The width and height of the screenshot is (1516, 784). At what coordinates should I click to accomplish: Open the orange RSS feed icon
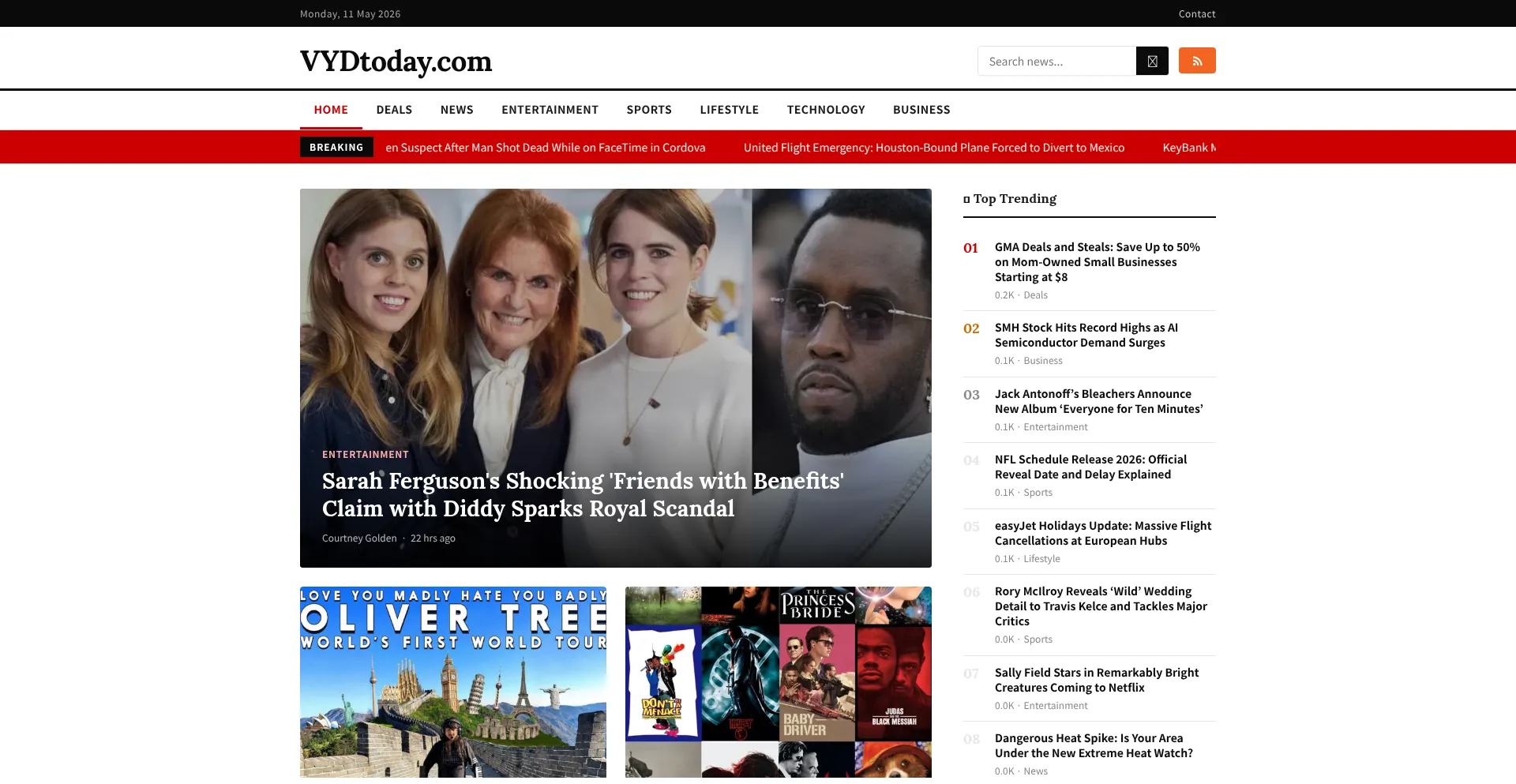point(1197,61)
